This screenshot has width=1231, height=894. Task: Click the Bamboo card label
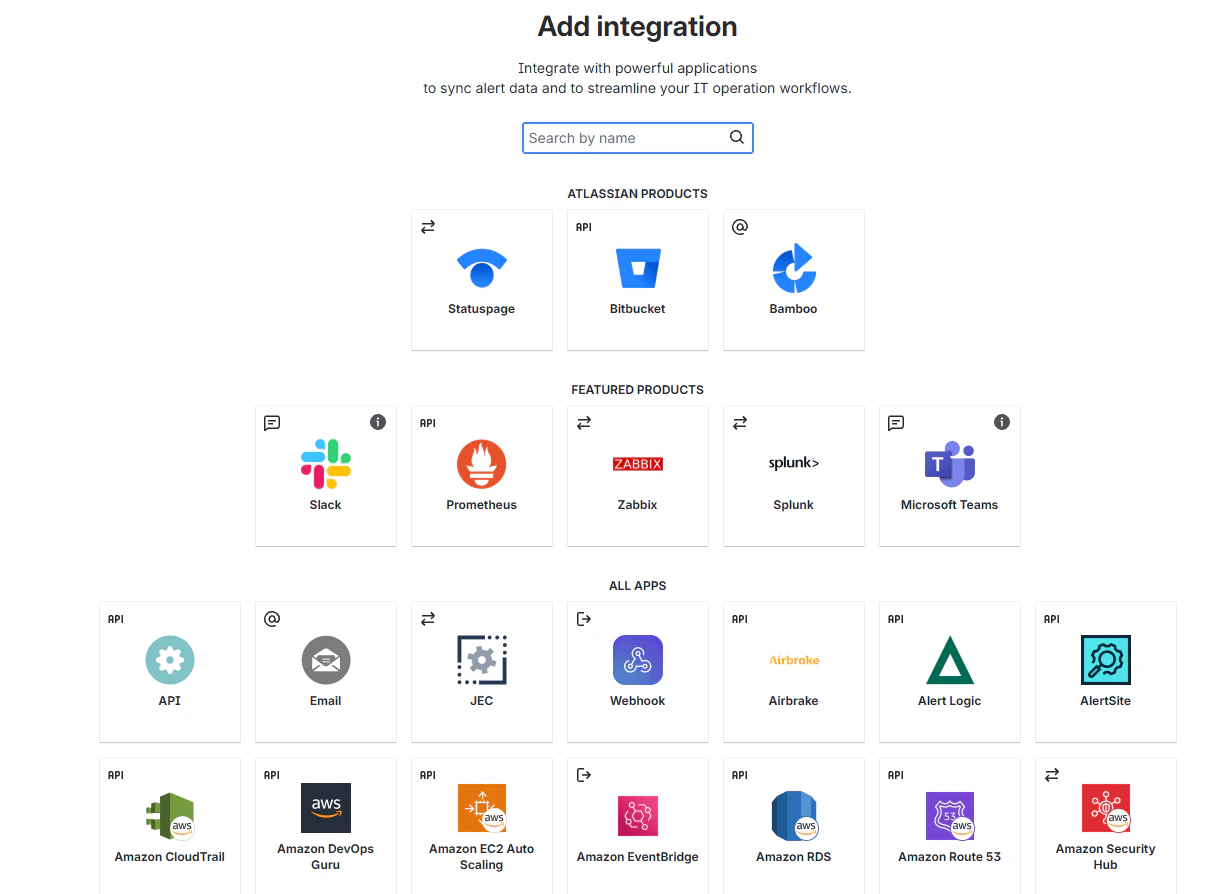pos(794,309)
